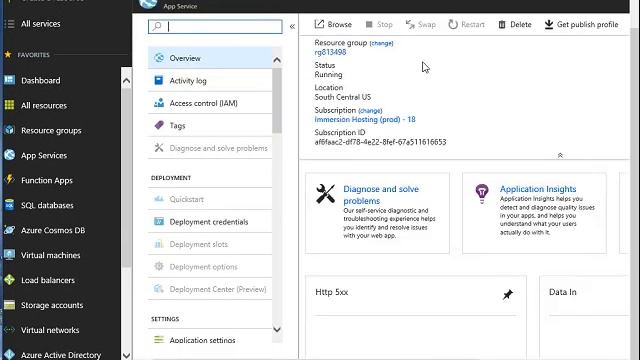Open Deployment slots menu item
This screenshot has width=640, height=360.
[210, 244]
